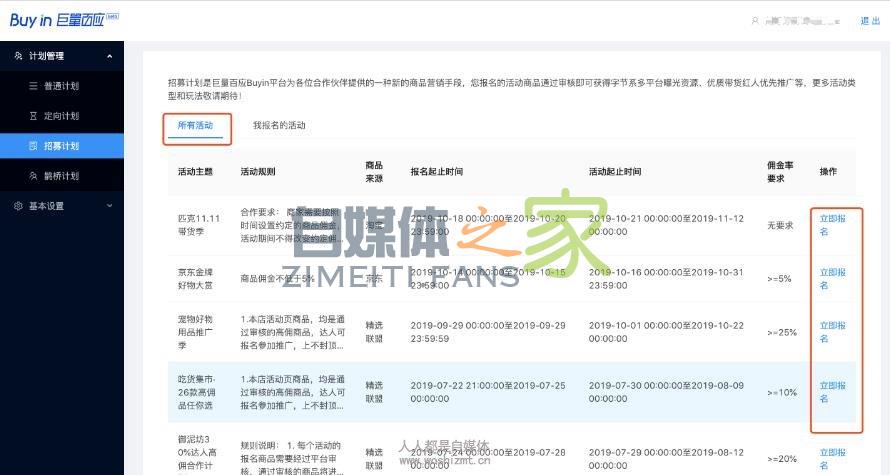Open the 基本设置 menu
890x475 pixels.
click(x=62, y=206)
